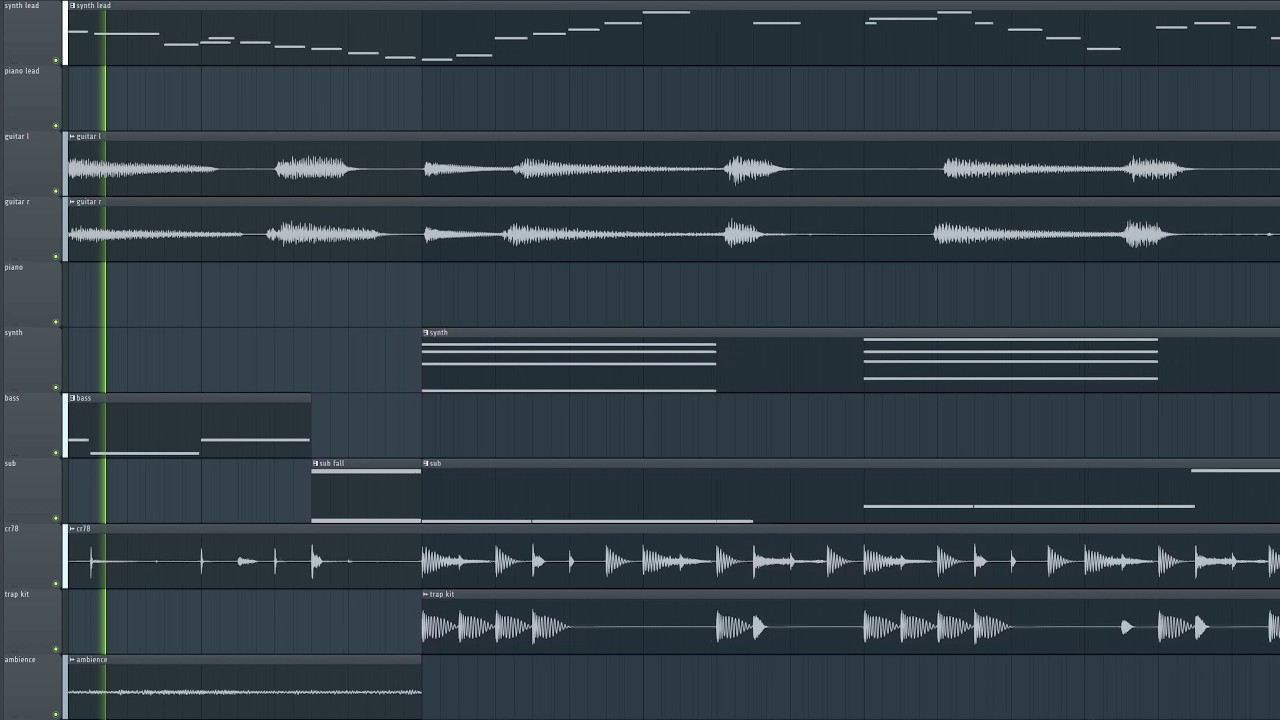This screenshot has height=720, width=1280.
Task: Select the trap kit track name
Action: coord(17,595)
